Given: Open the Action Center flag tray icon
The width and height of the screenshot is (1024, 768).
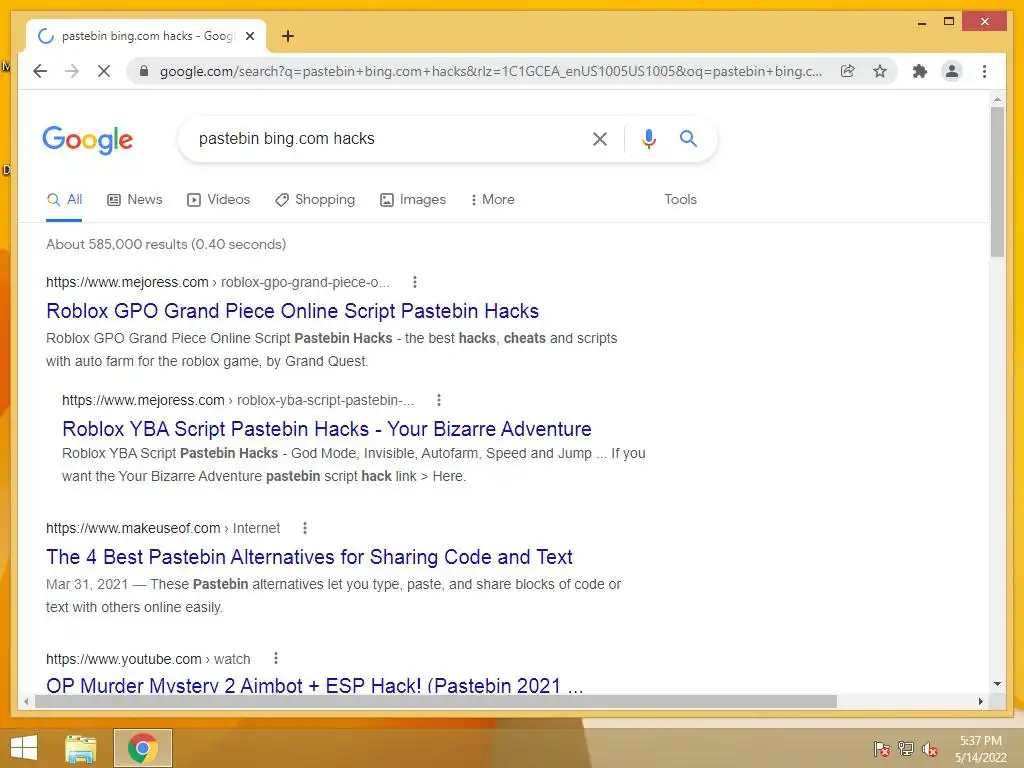Looking at the screenshot, I should [x=882, y=749].
